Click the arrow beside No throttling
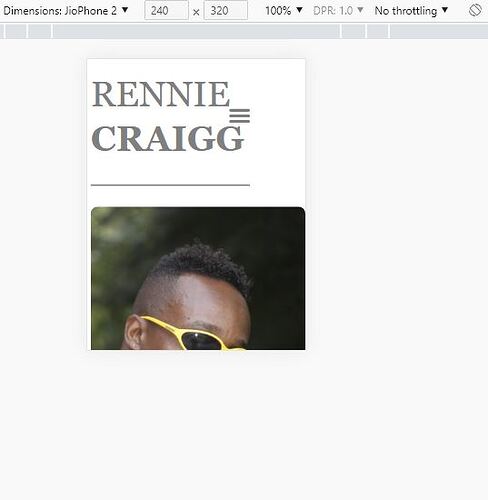The image size is (488, 500). (445, 10)
